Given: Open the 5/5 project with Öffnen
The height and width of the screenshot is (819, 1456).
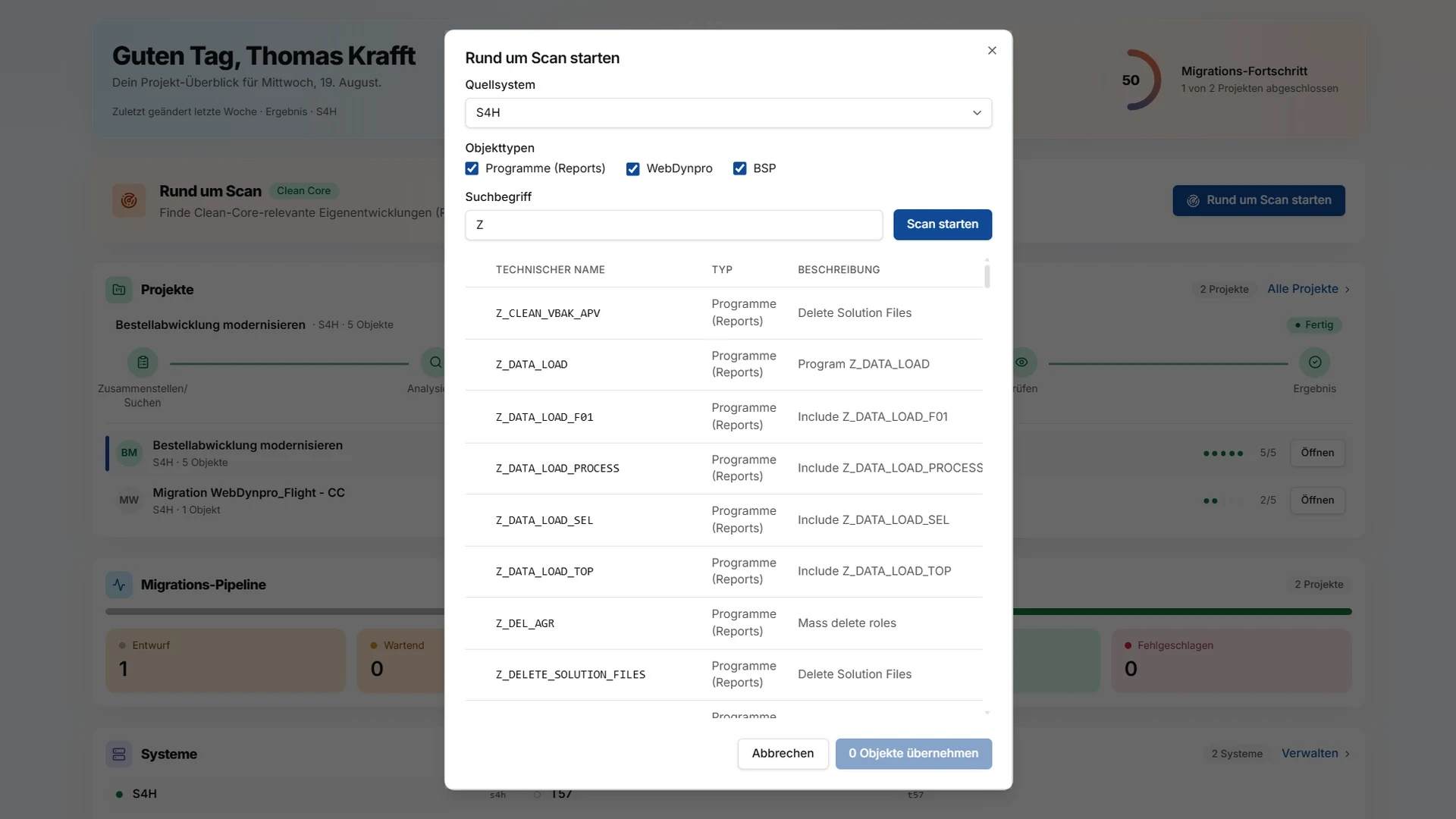Looking at the screenshot, I should point(1317,453).
